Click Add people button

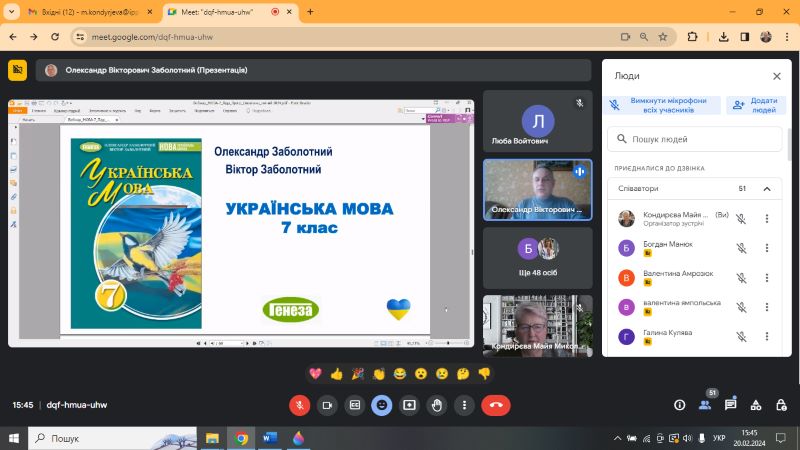[x=757, y=105]
